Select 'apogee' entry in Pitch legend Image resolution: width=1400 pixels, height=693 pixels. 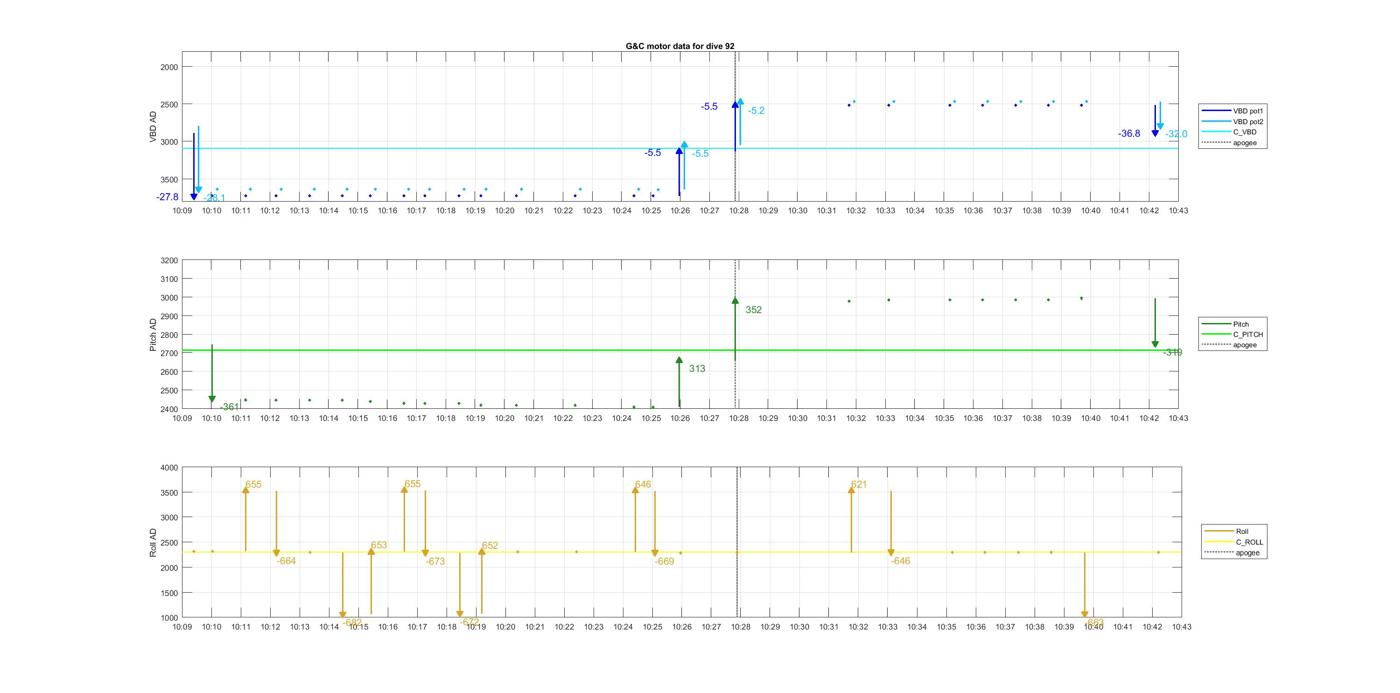tap(1232, 345)
